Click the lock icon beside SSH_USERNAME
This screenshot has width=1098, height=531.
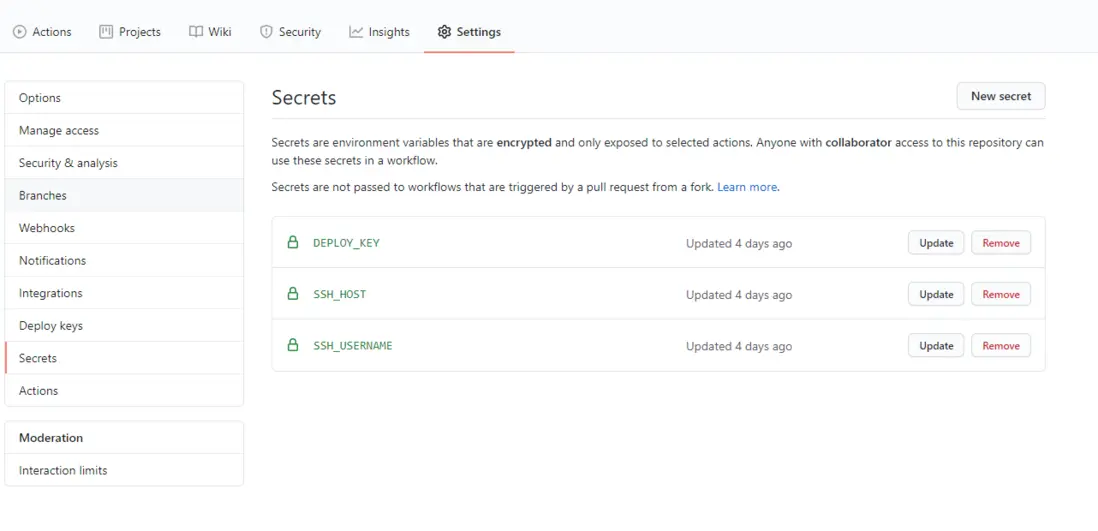point(293,345)
